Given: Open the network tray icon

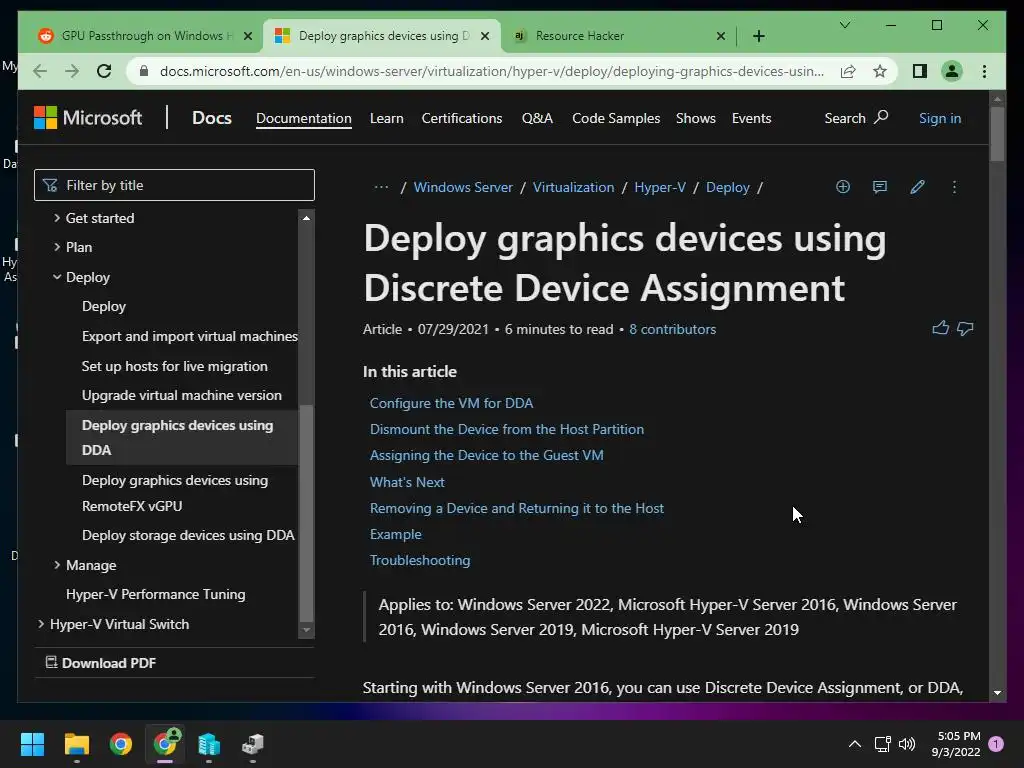Looking at the screenshot, I should (x=882, y=744).
